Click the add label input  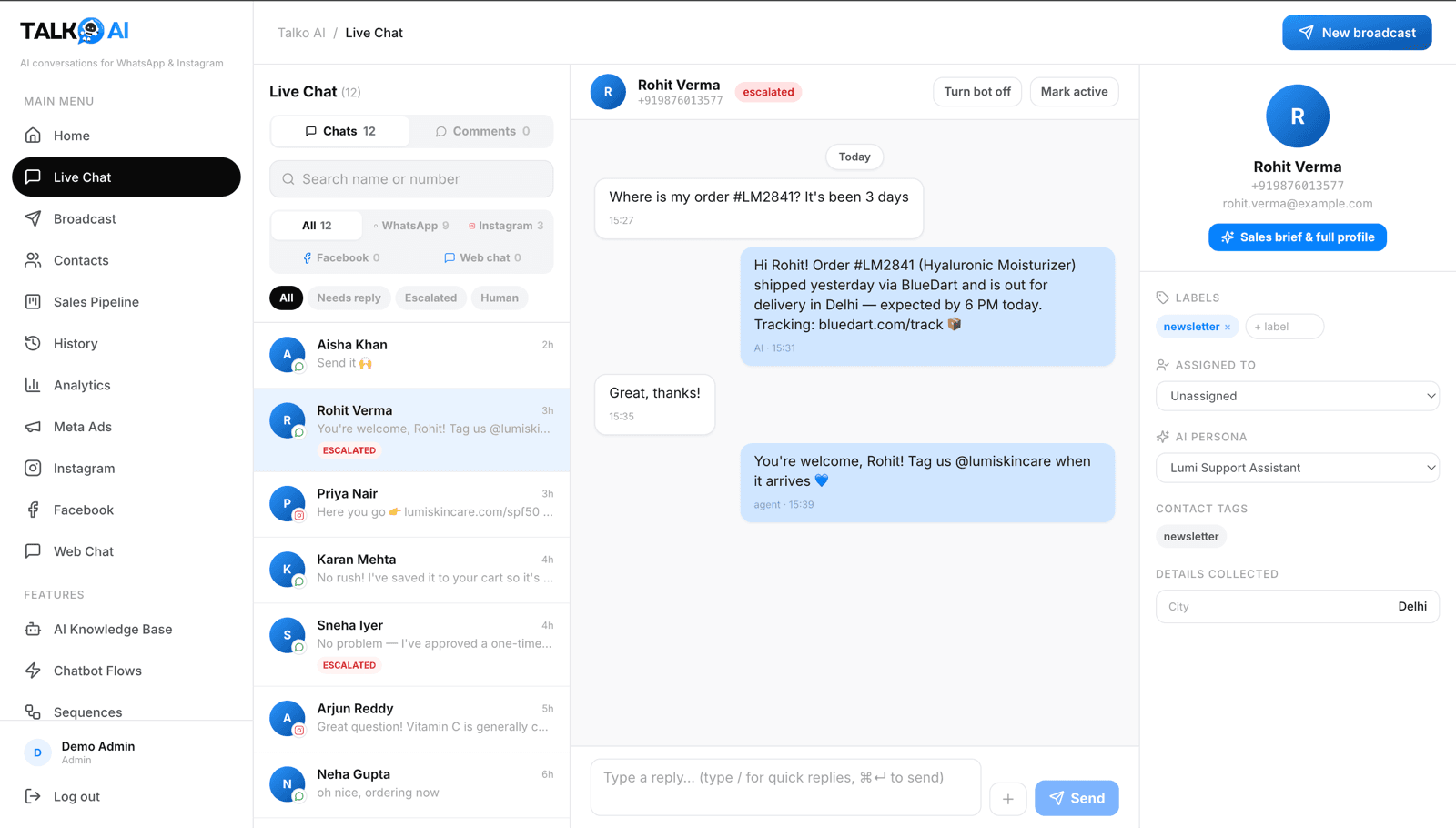click(x=1284, y=327)
